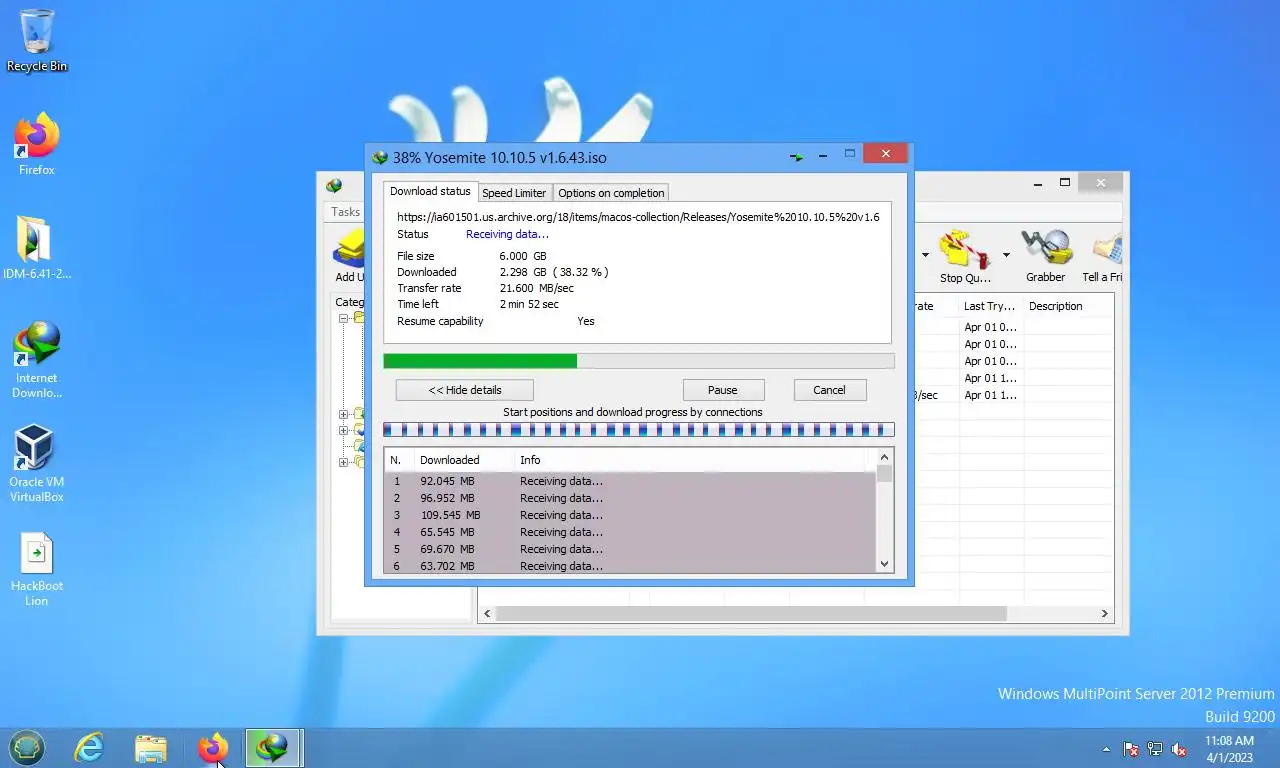Click the main window scroll left arrow
The height and width of the screenshot is (768, 1280).
tap(486, 613)
